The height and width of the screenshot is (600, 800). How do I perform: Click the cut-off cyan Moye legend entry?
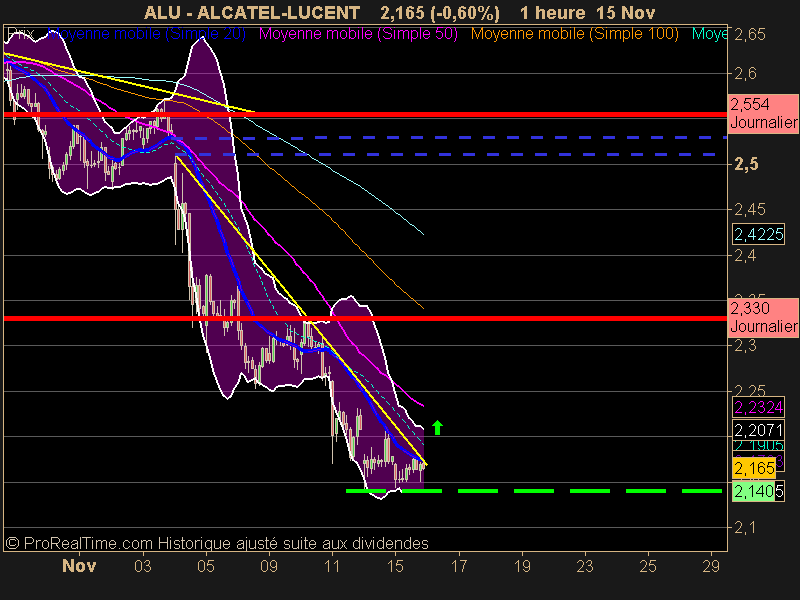(709, 34)
